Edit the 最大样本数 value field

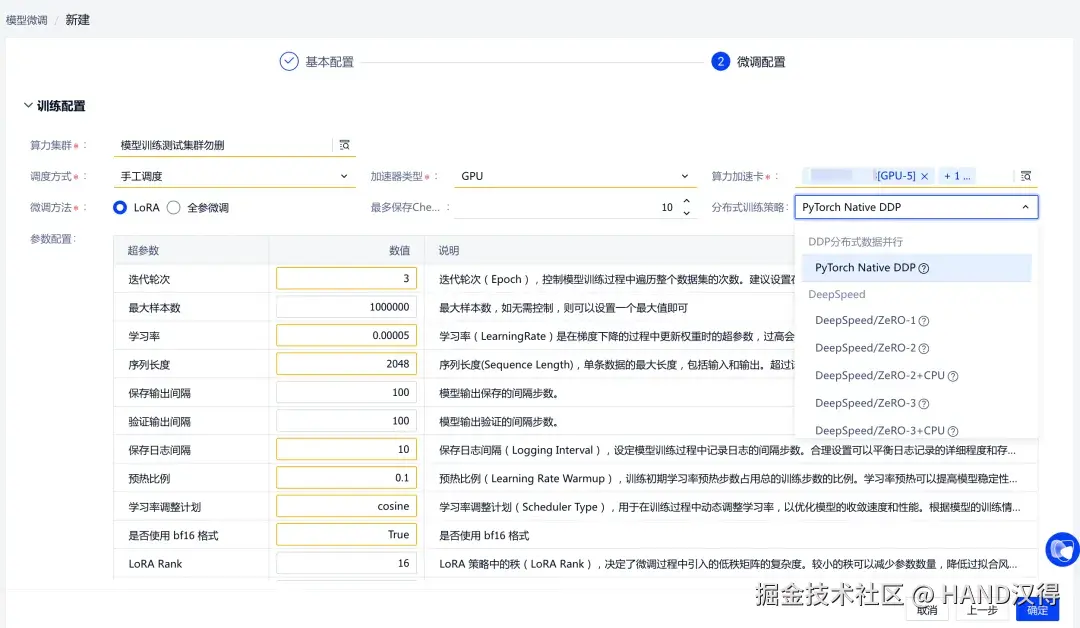pyautogui.click(x=346, y=307)
